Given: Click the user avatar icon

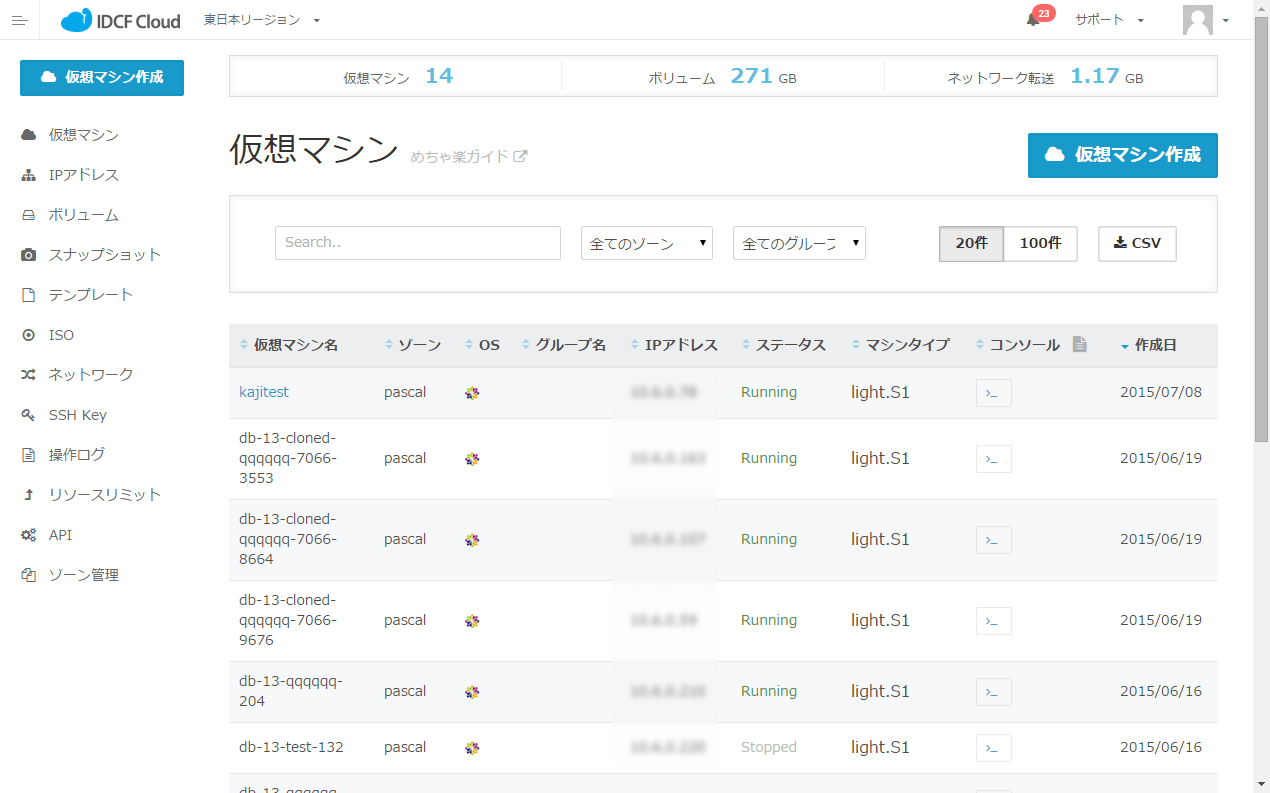Looking at the screenshot, I should click(1197, 20).
